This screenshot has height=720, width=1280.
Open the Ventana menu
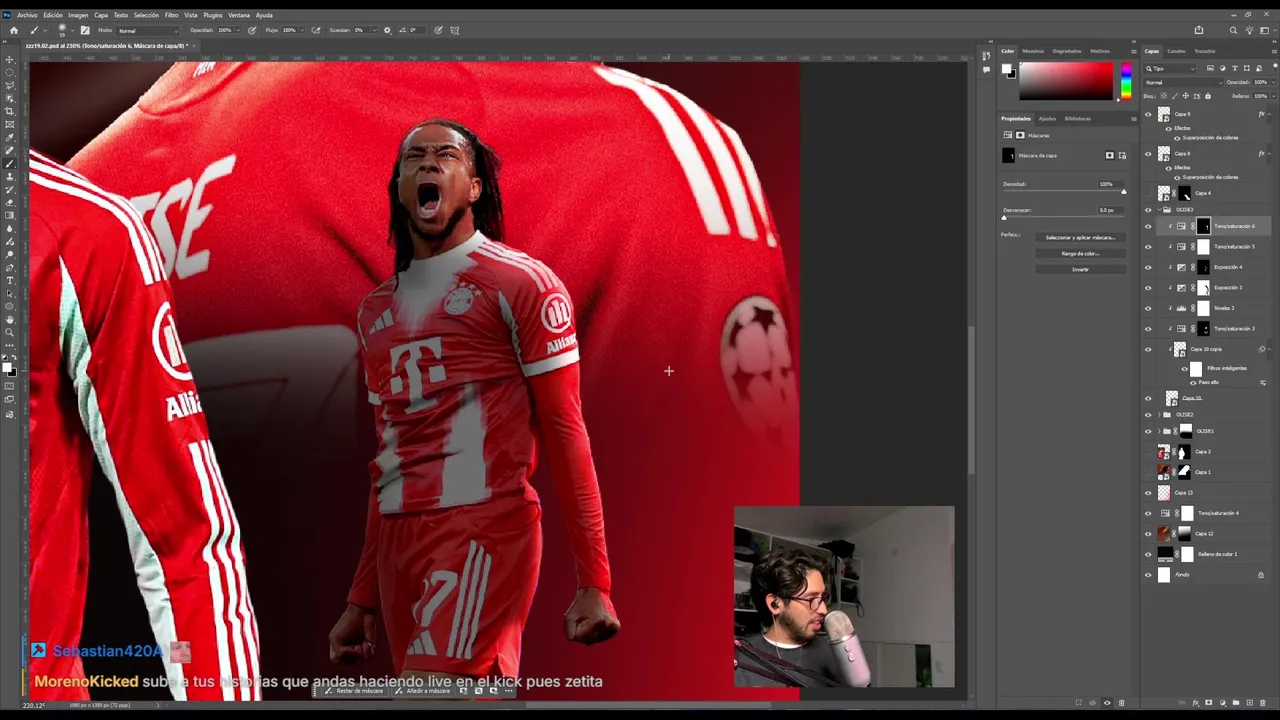(239, 15)
